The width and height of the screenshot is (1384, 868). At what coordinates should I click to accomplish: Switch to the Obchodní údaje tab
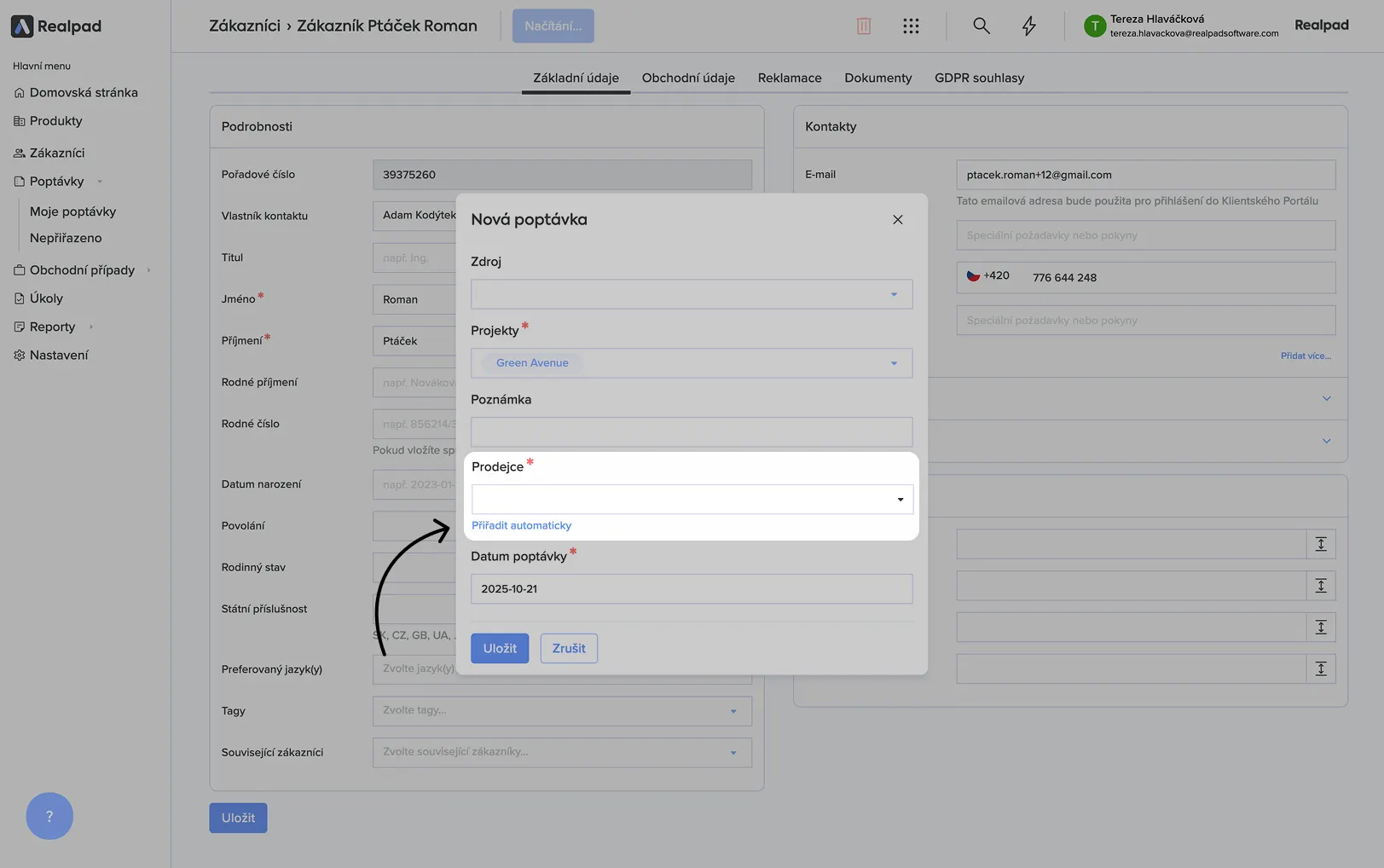pos(687,78)
